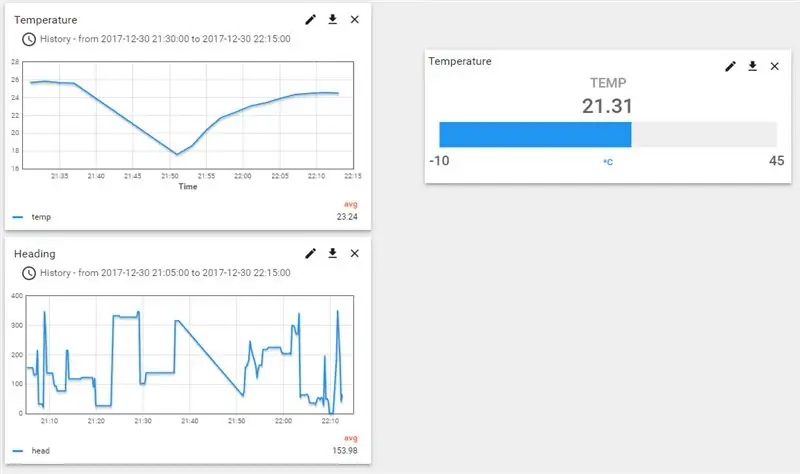800x474 pixels.
Task: Click the lowest point on temperature curve
Action: [177, 154]
